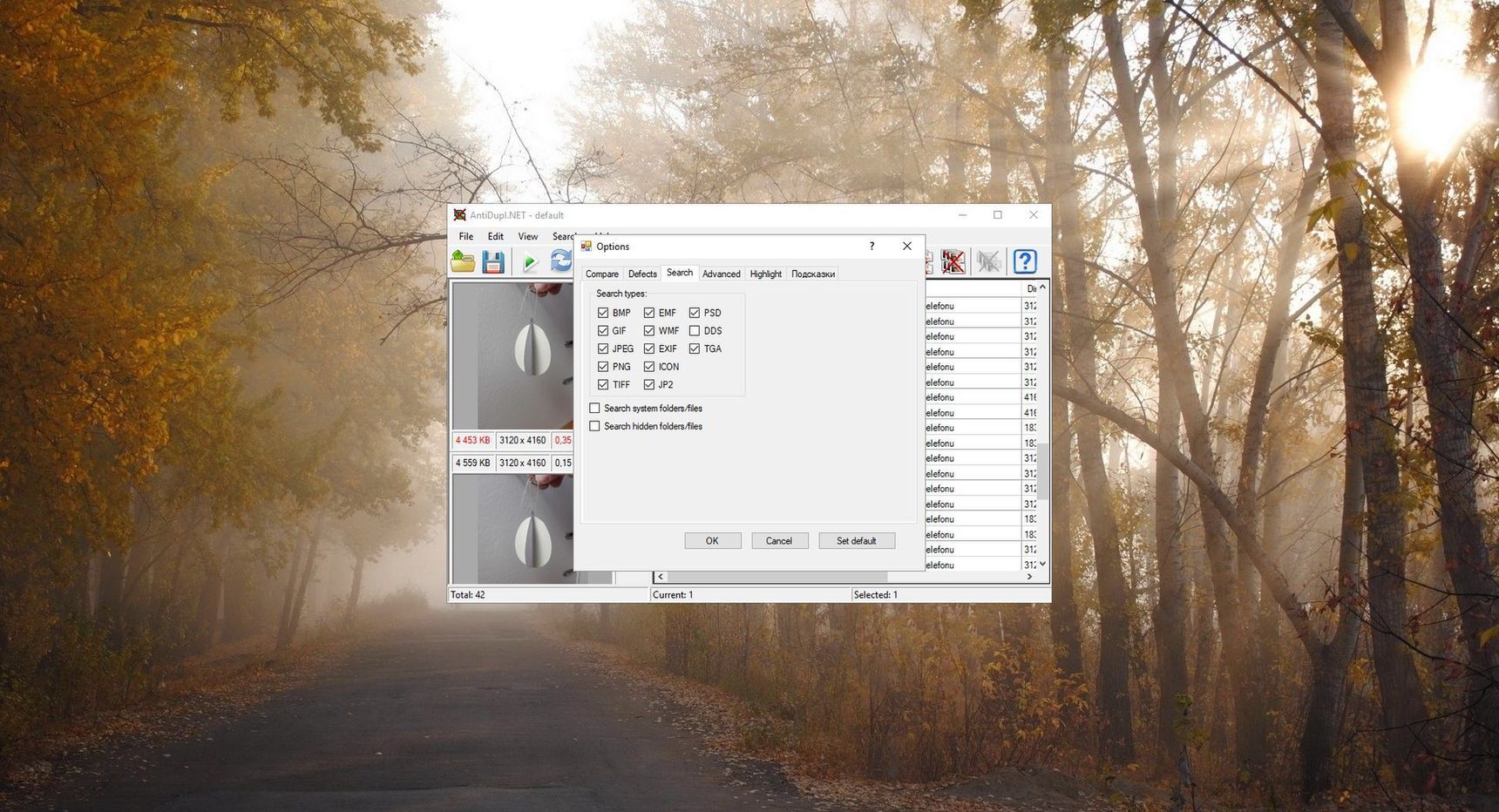Open the File menu

click(466, 236)
